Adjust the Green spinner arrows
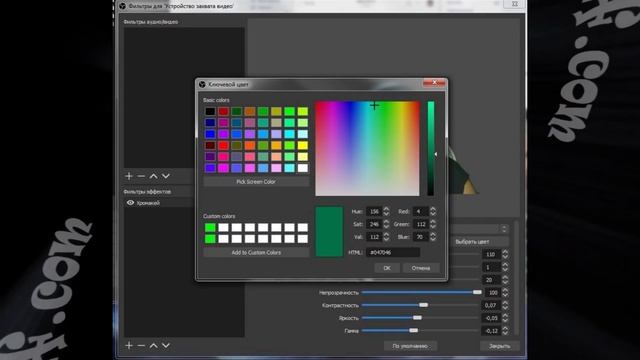This screenshot has height=360, width=640. [x=433, y=224]
